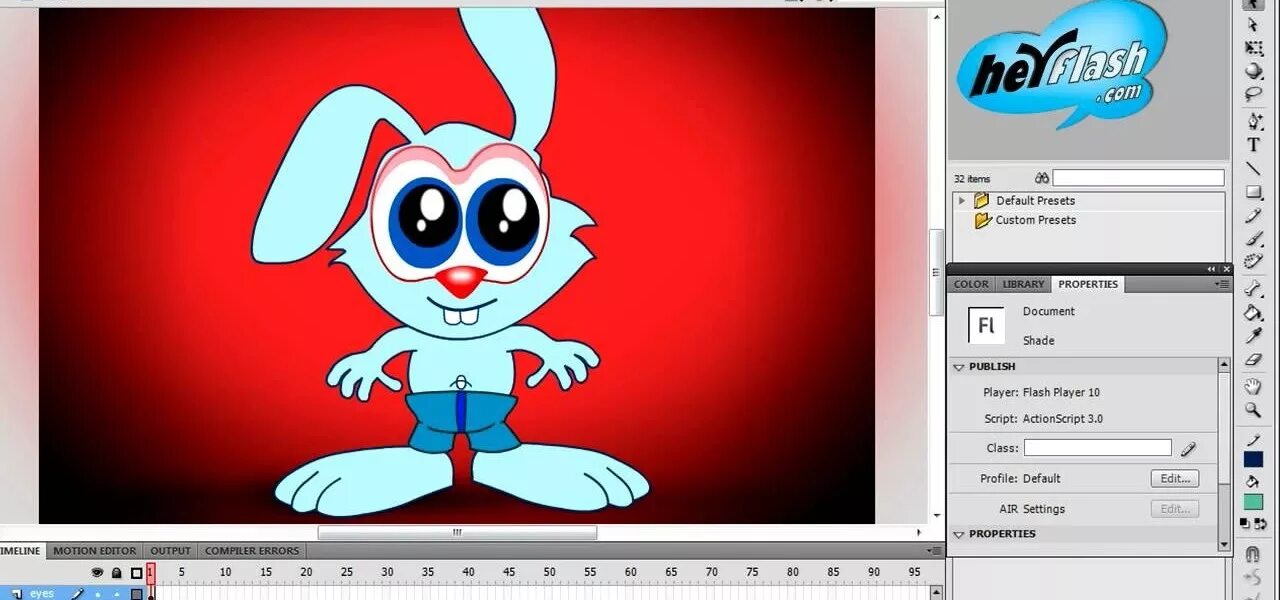Screen dimensions: 1280x600
Task: Click the stage horizontal scrollbar thumb
Action: pyautogui.click(x=457, y=533)
